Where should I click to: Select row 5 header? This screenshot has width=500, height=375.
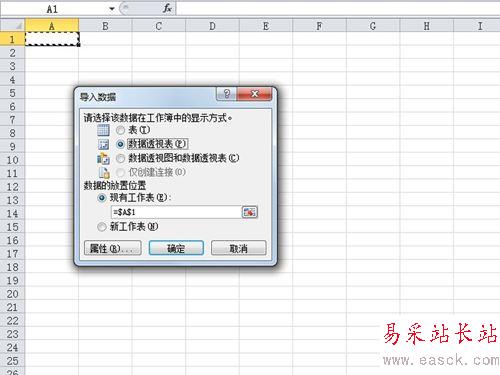[13, 93]
